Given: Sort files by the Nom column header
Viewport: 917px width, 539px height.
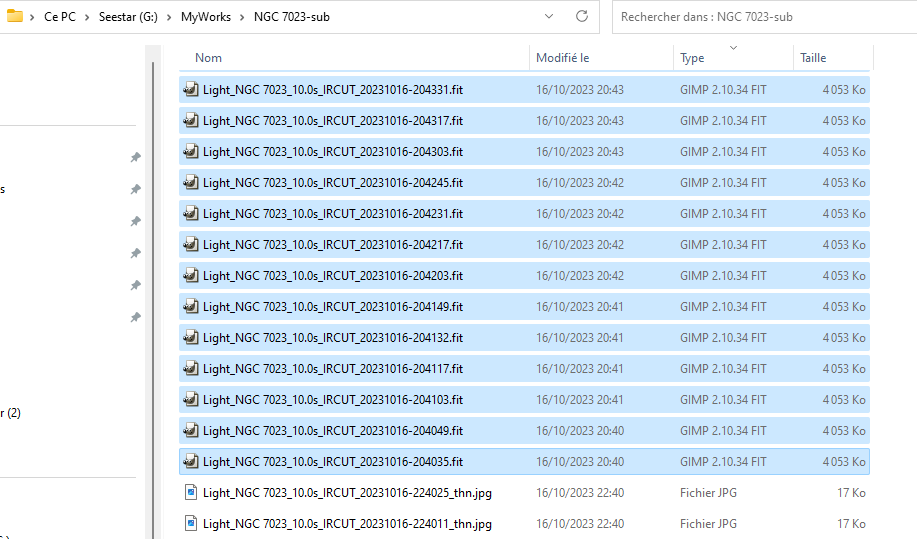Looking at the screenshot, I should [209, 58].
